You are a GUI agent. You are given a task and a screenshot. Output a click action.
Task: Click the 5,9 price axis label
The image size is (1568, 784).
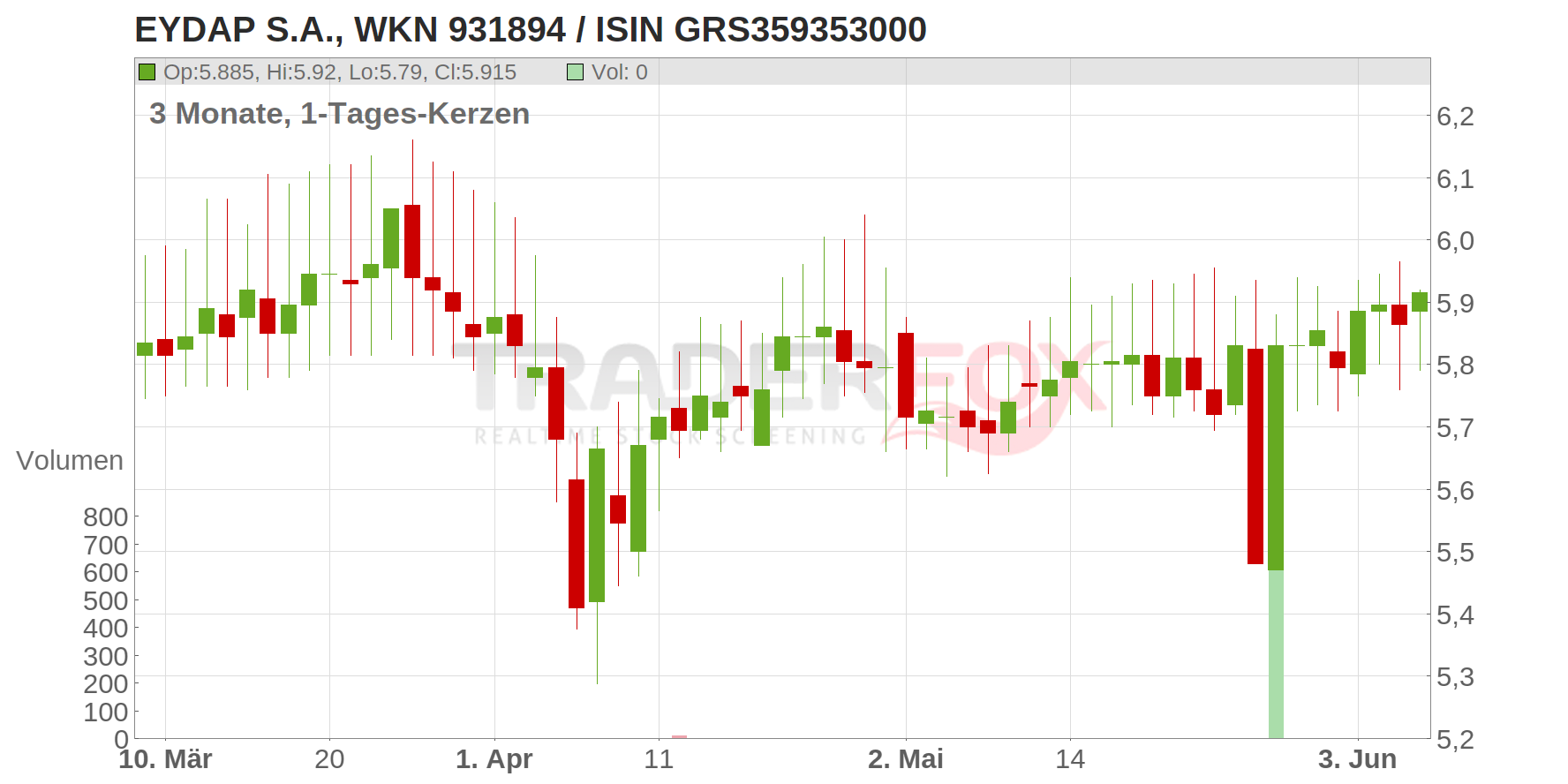click(1455, 304)
